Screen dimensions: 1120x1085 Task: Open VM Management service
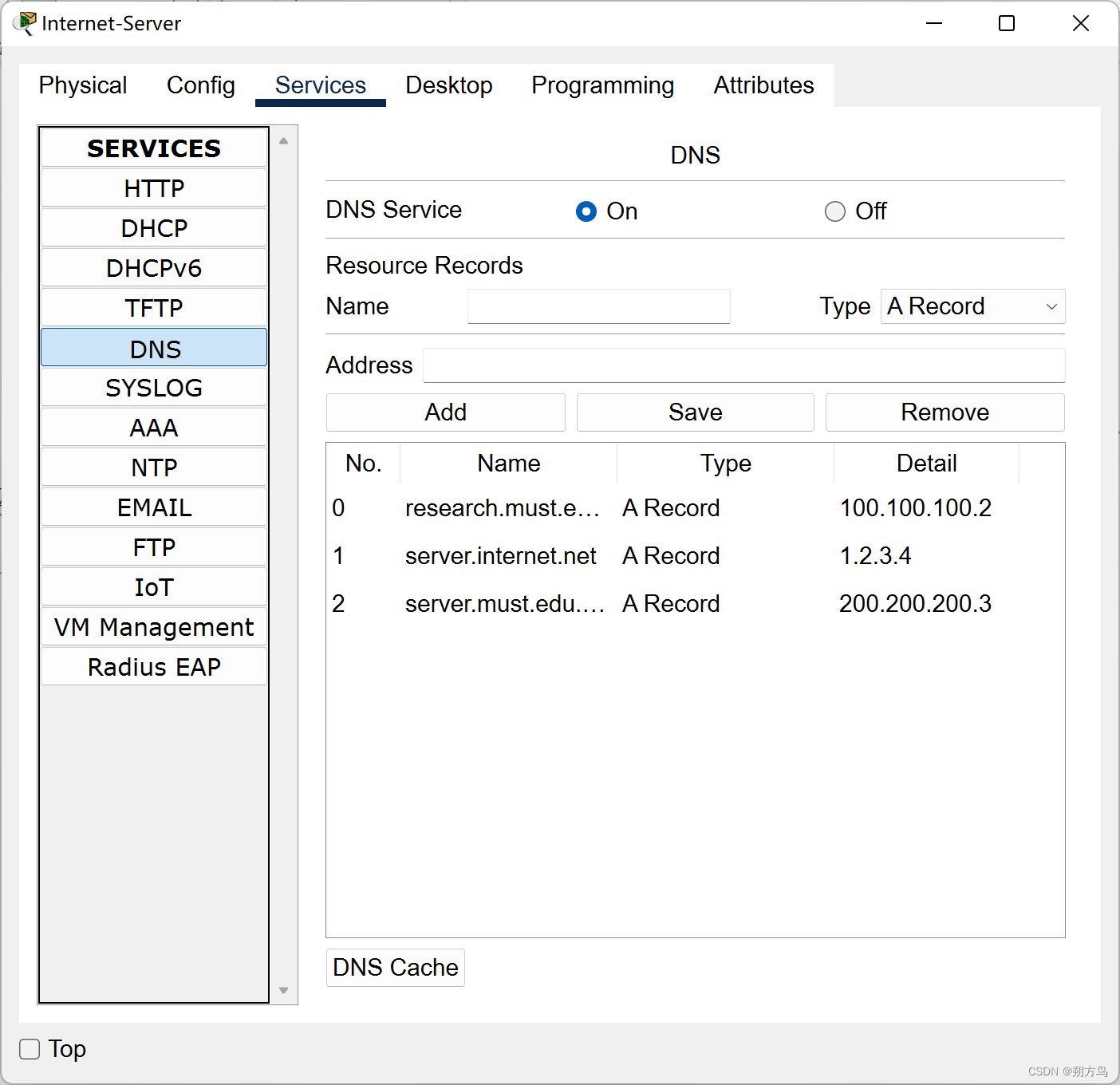tap(154, 627)
